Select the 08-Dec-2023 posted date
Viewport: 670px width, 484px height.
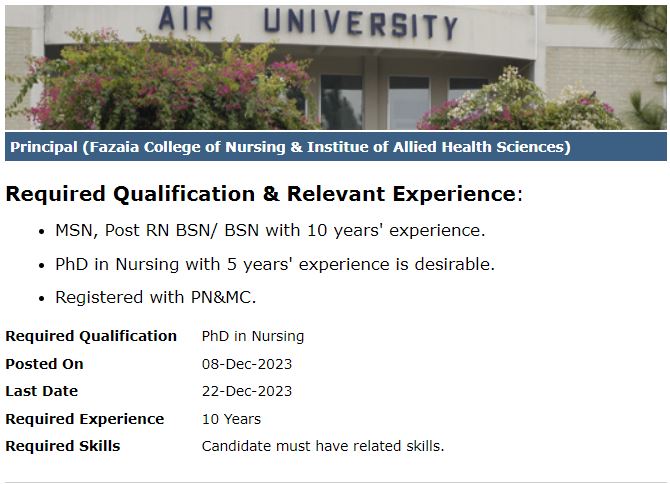pos(247,364)
